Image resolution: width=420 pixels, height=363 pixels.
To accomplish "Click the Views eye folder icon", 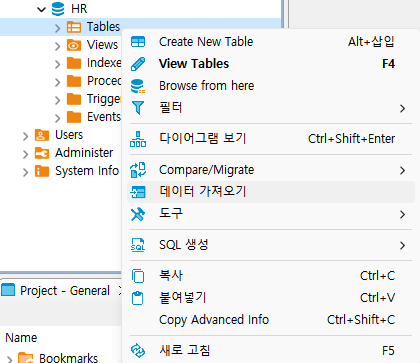I will tap(74, 45).
